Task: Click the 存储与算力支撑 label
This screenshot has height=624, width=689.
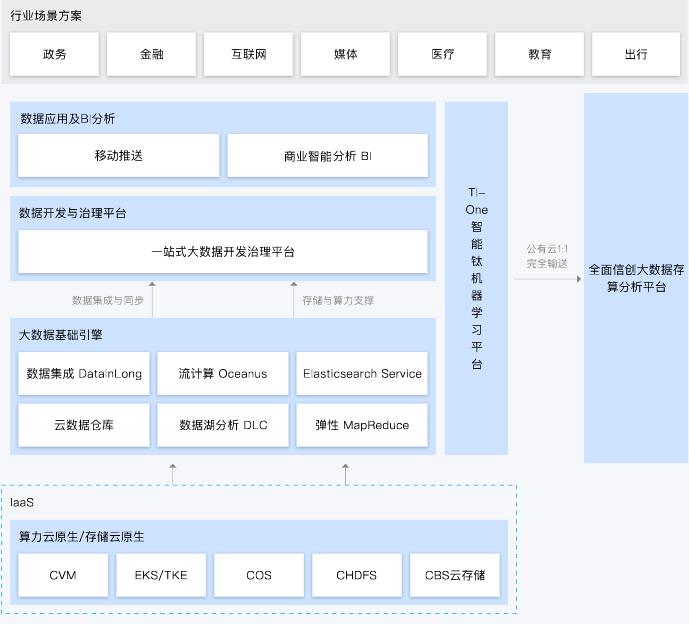Action: click(337, 301)
